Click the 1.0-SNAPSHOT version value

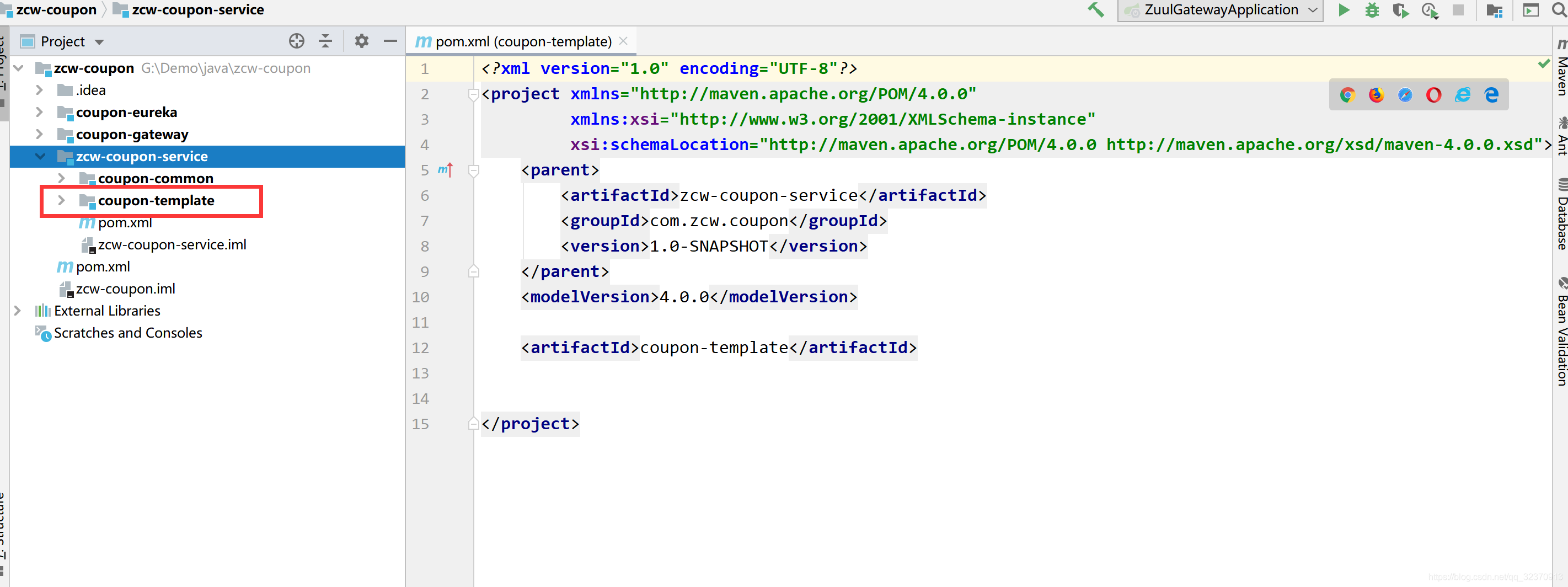coord(709,246)
